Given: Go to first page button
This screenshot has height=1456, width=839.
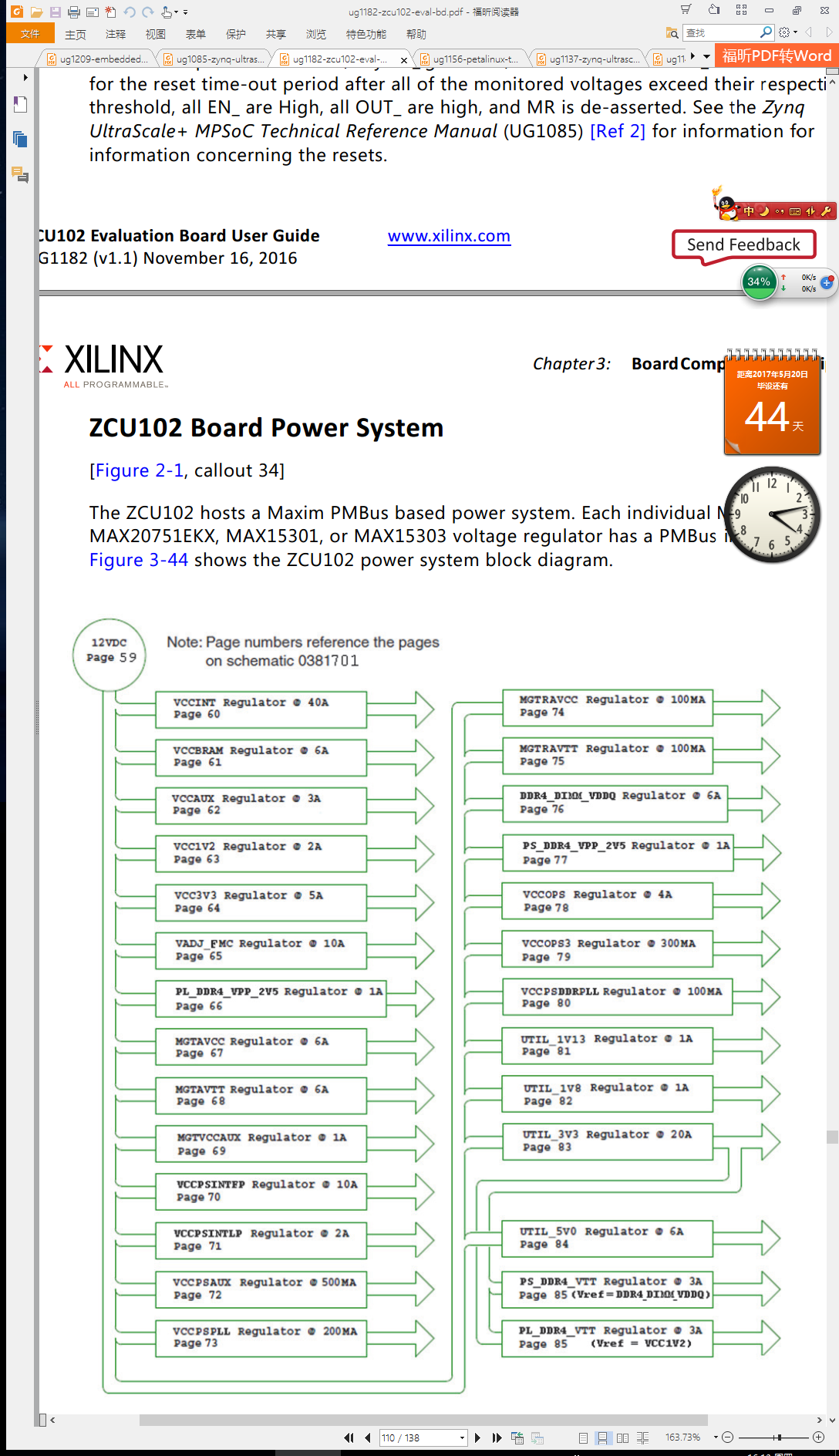Looking at the screenshot, I should (x=349, y=1437).
